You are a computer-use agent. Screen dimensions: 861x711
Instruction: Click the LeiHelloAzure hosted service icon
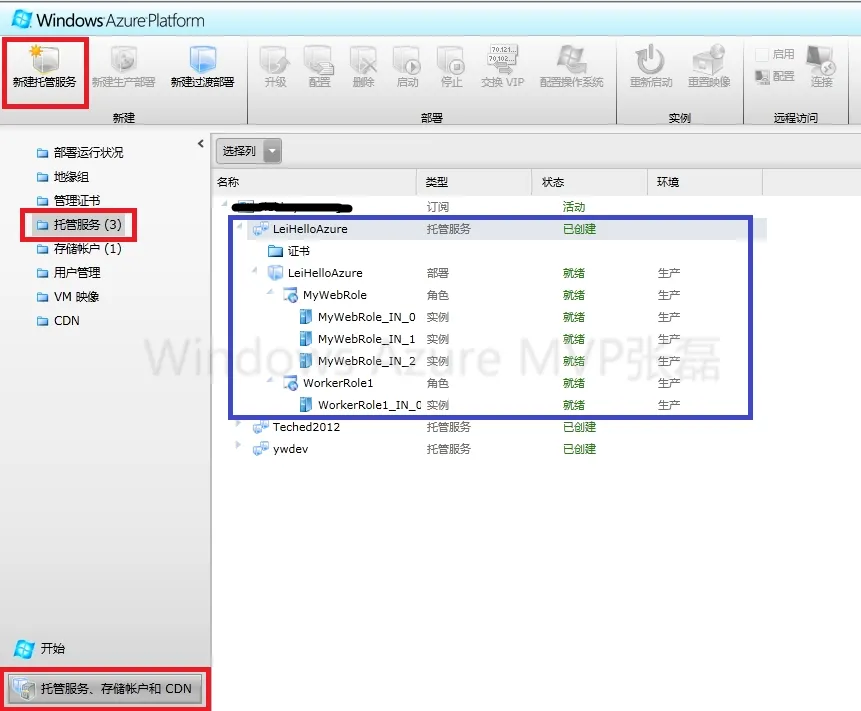[260, 229]
